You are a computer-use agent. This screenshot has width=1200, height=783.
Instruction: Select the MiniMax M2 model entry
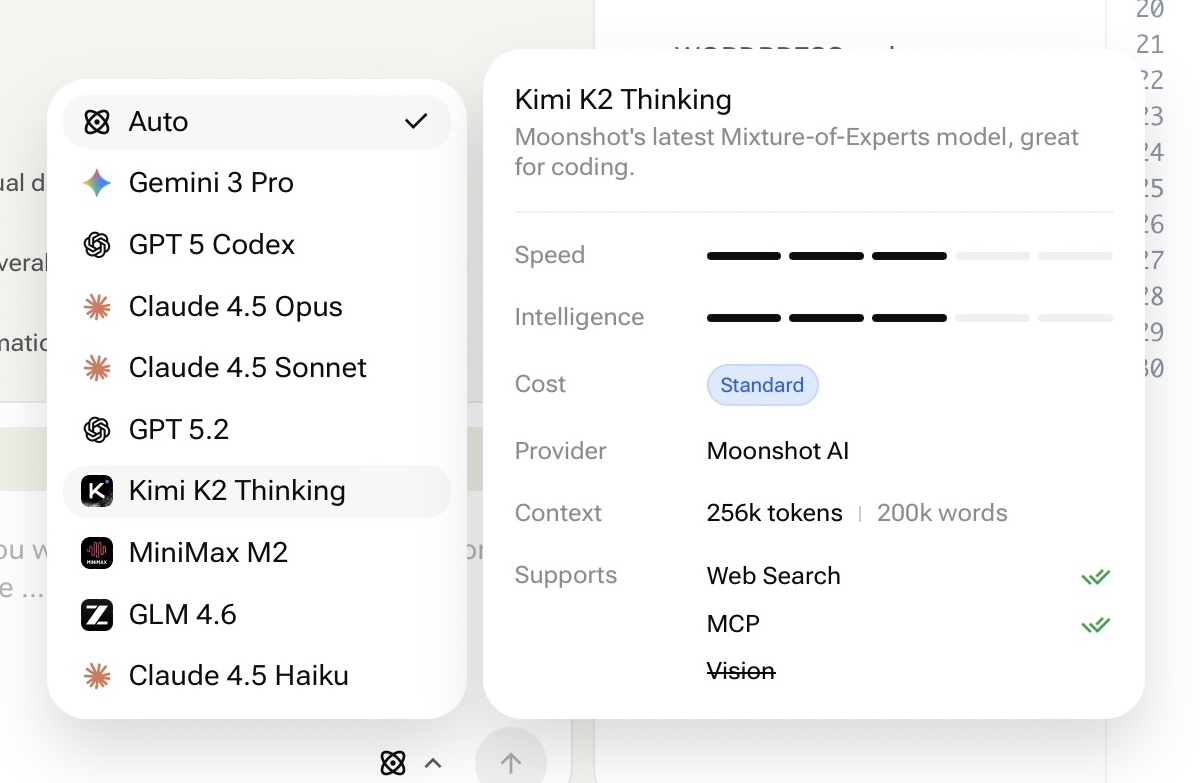pyautogui.click(x=208, y=553)
